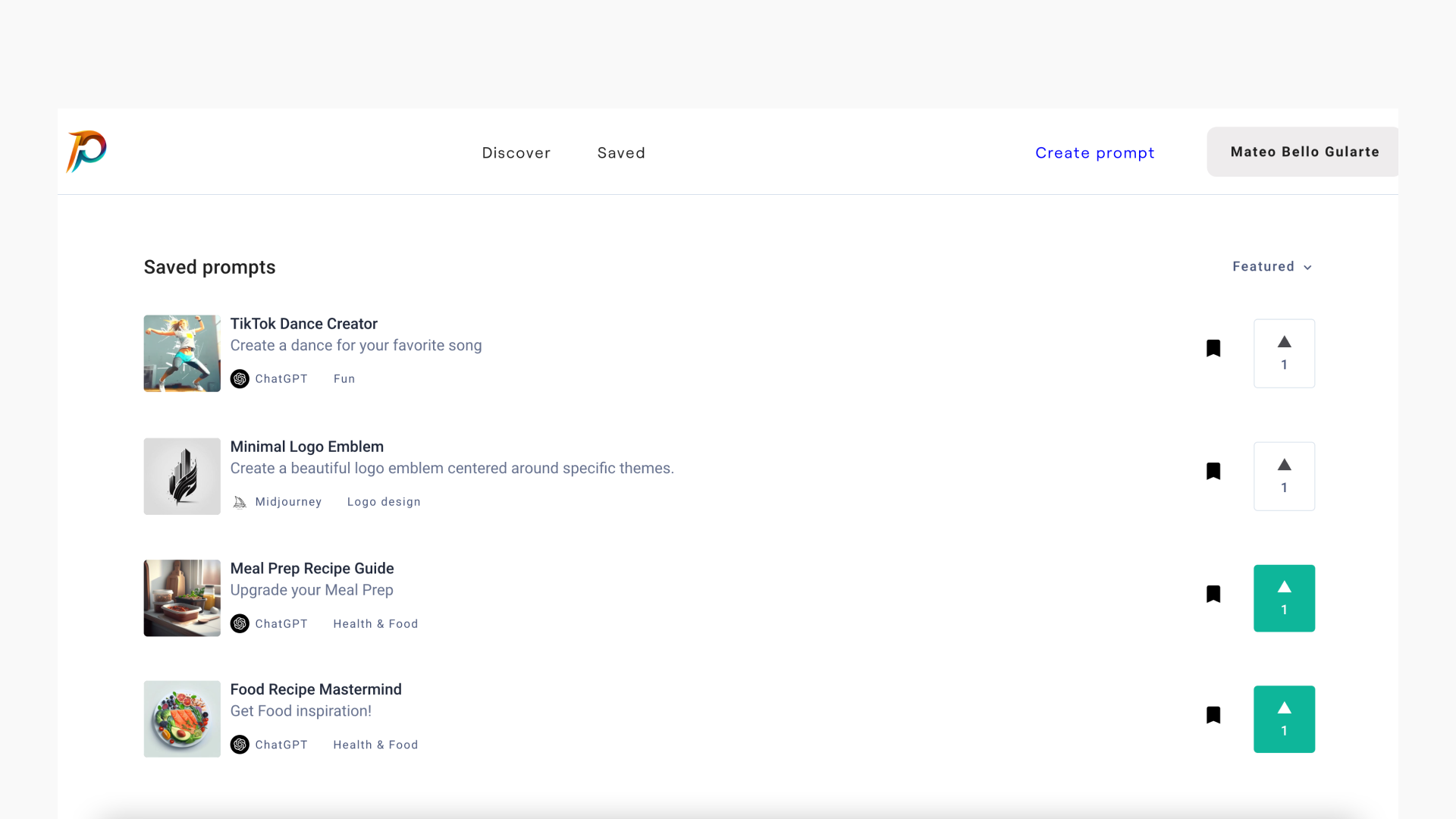The image size is (1456, 819).
Task: Click ChatGPT icon under TikTok Dance Creator
Action: pyautogui.click(x=240, y=378)
